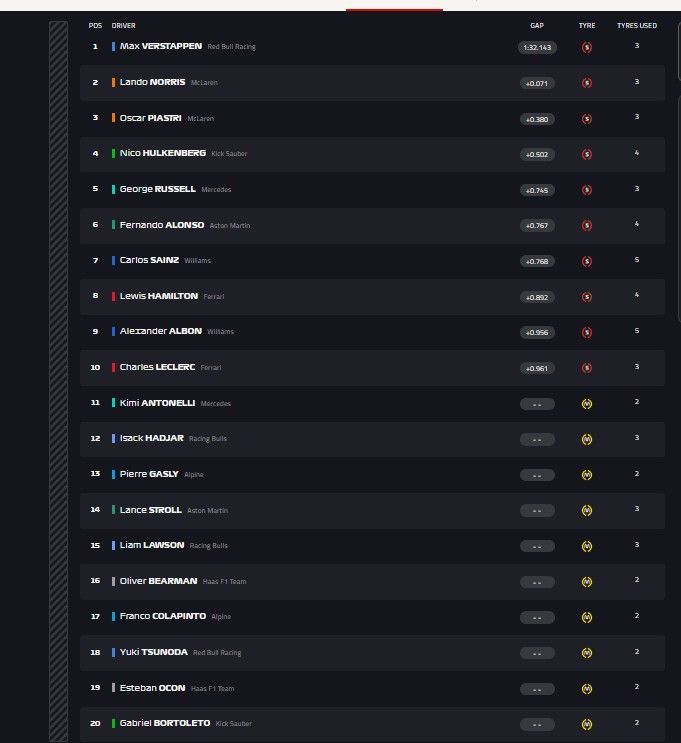
Task: Select the medium tyre icon for Pierre Gasly
Action: pyautogui.click(x=587, y=475)
